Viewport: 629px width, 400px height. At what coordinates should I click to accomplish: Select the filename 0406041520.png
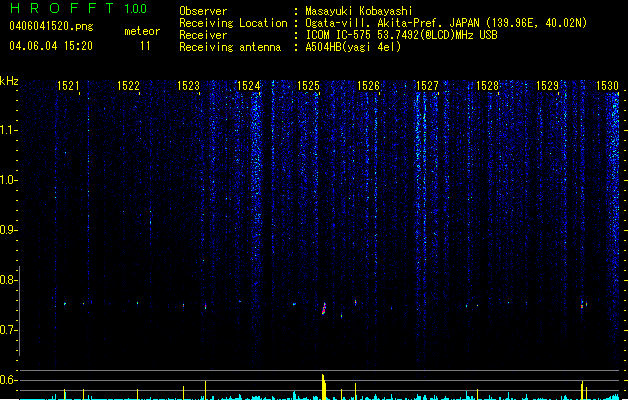[51, 26]
